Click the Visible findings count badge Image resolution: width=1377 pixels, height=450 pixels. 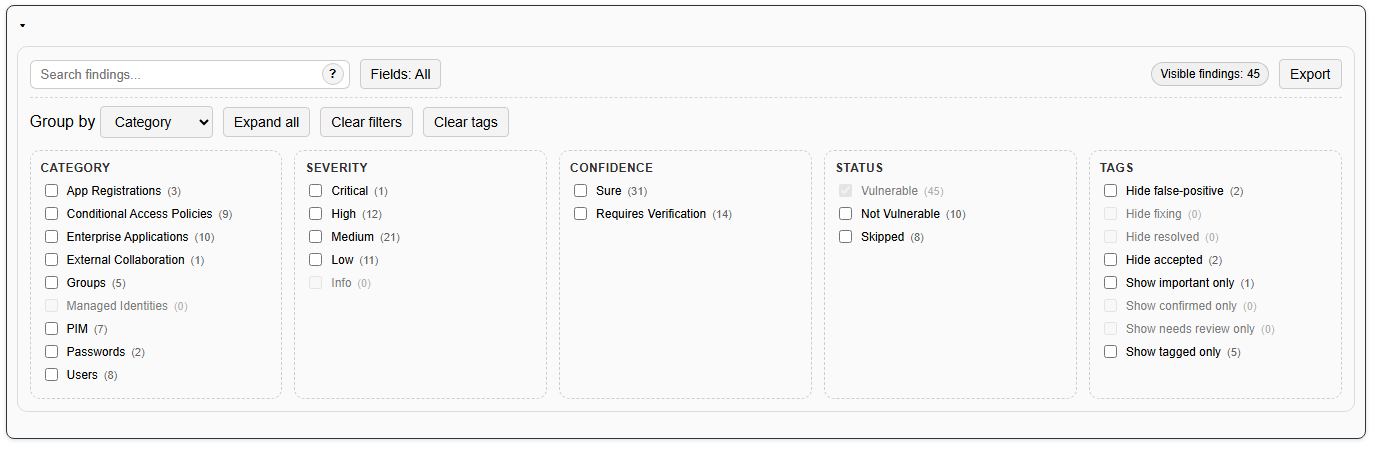pyautogui.click(x=1209, y=74)
